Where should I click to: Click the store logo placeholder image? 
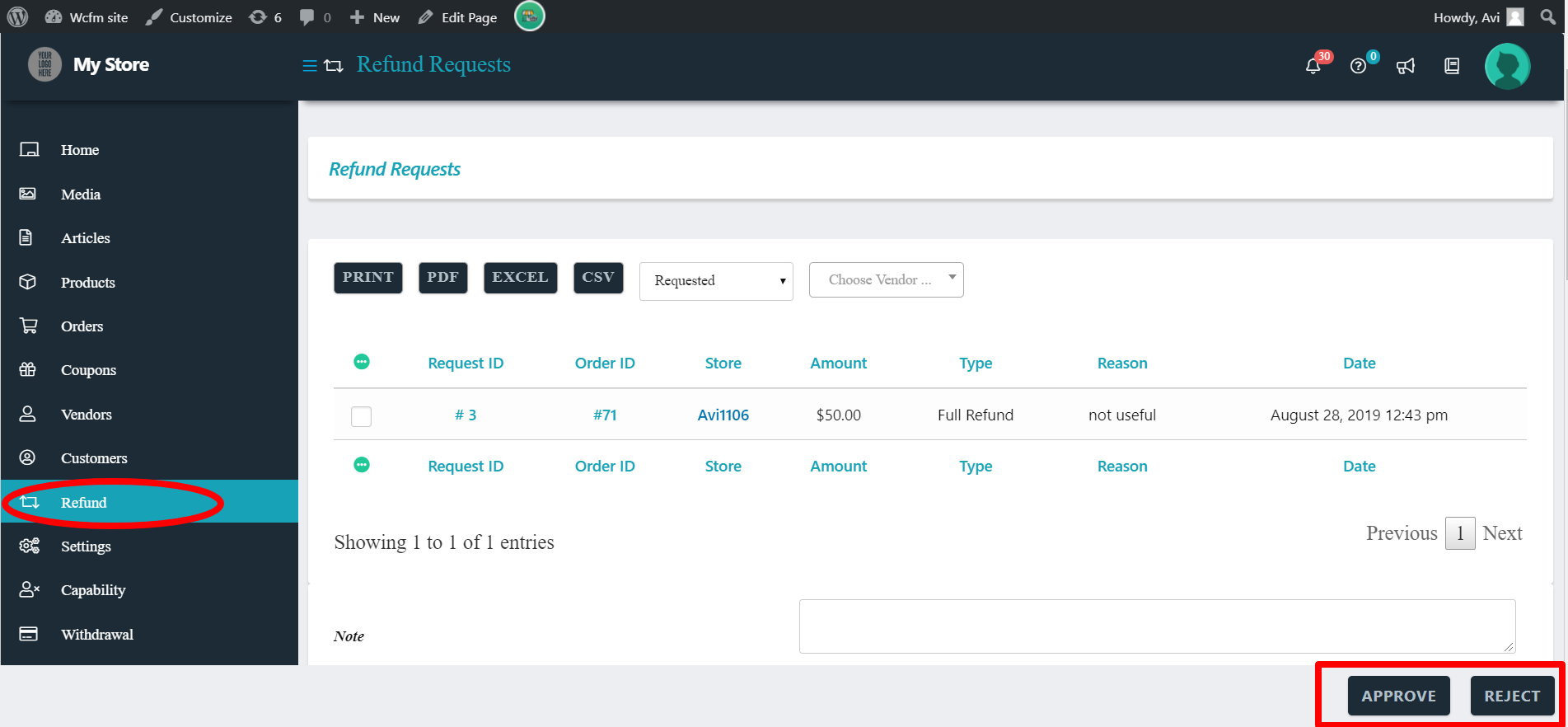[x=44, y=64]
